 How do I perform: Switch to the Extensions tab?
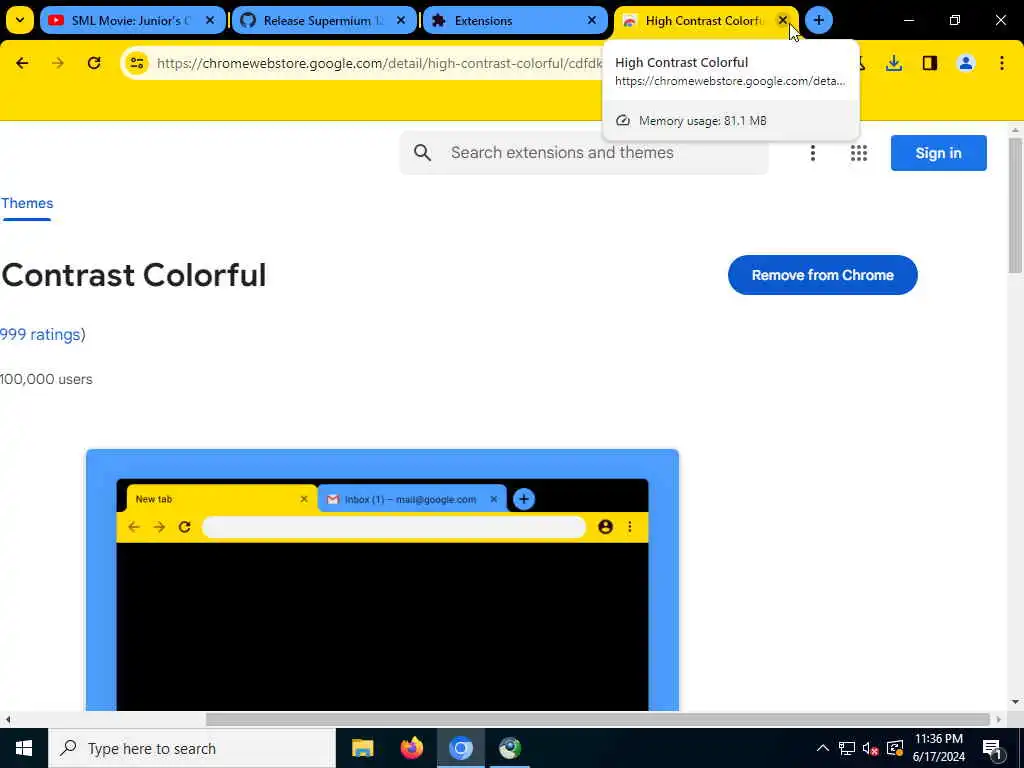[515, 20]
